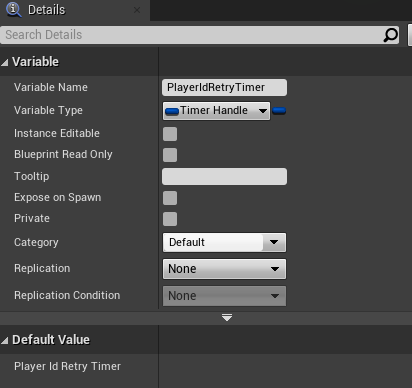This screenshot has height=388, width=412.
Task: Focus the Search Details field
Action: 199,35
